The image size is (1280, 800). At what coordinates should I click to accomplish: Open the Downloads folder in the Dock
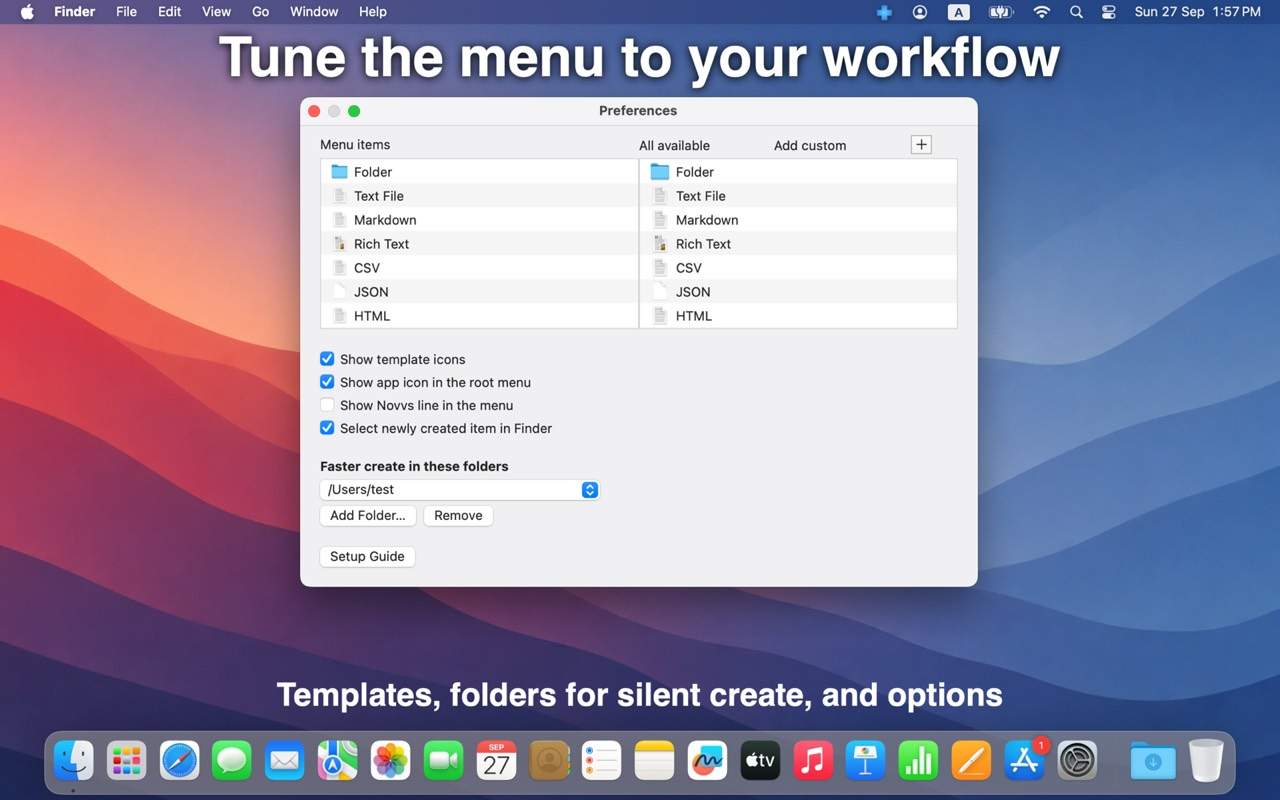click(1153, 761)
